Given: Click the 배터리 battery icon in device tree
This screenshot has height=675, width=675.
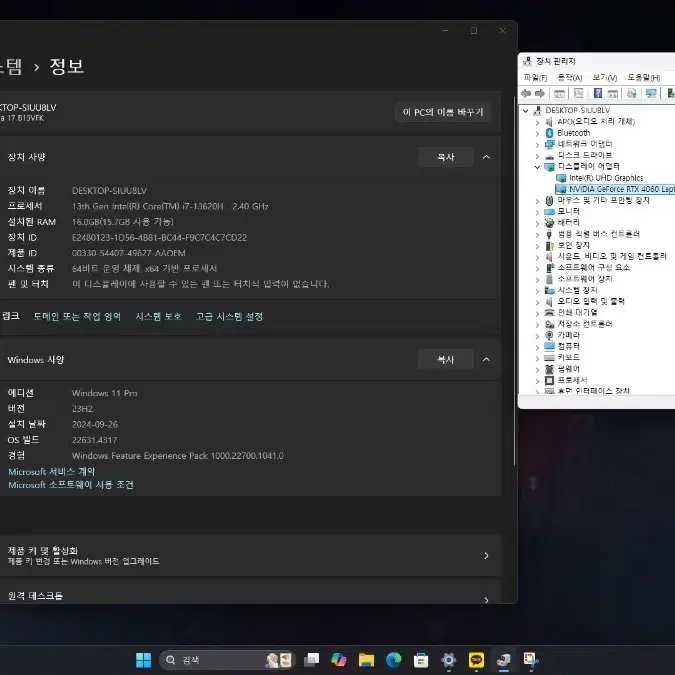Looking at the screenshot, I should (549, 223).
